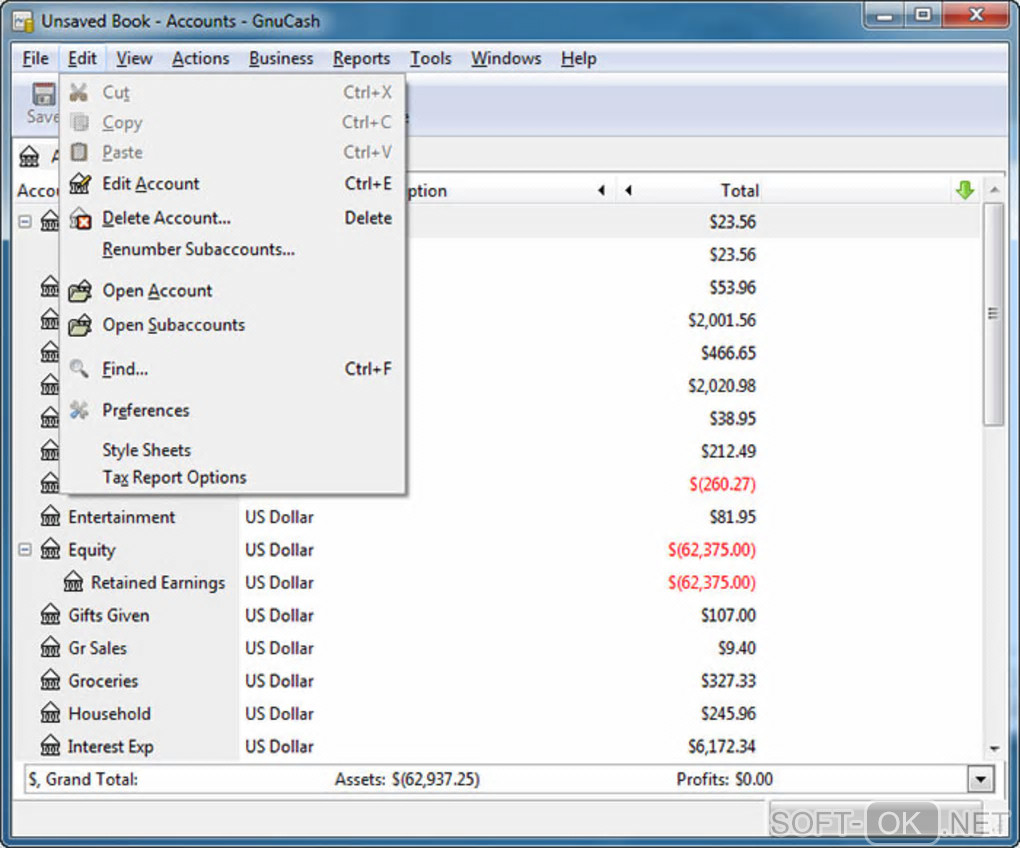Open the View menu
This screenshot has width=1020, height=848.
coord(134,59)
